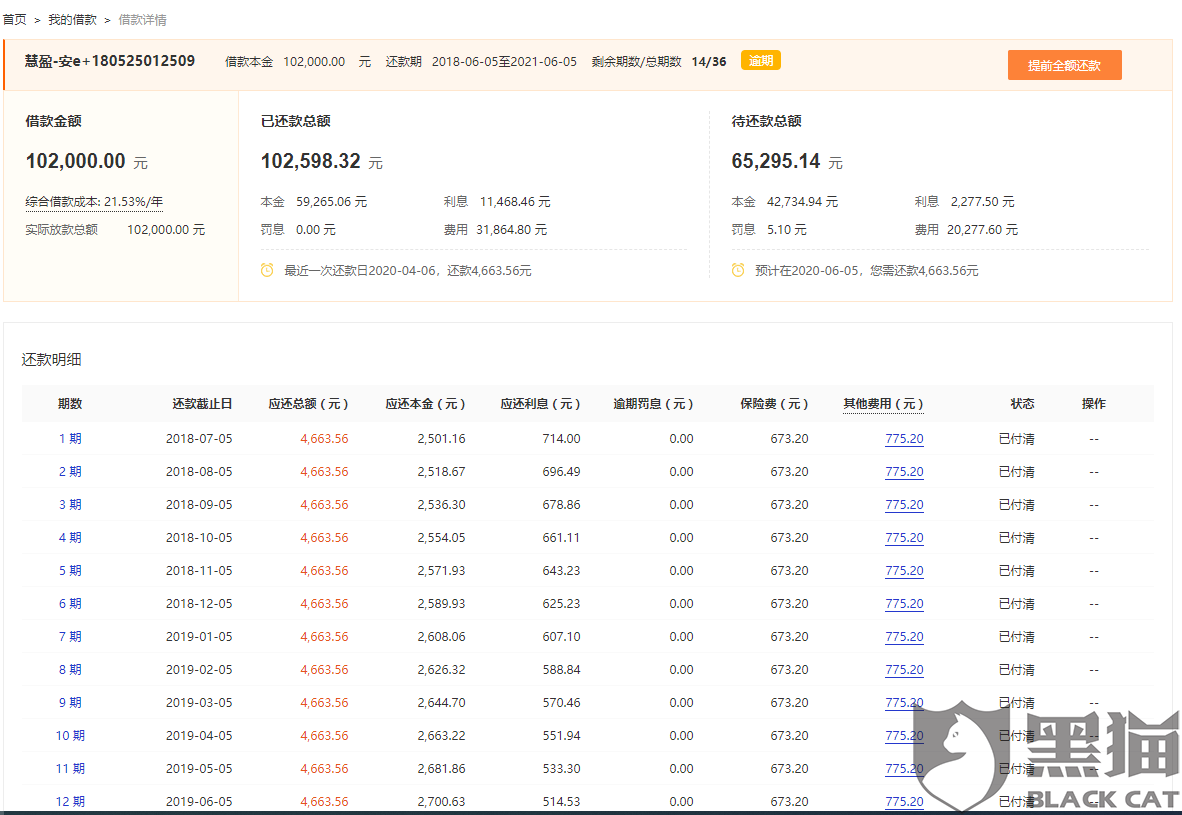
Task: View the 4 期 installment link
Action: pyautogui.click(x=70, y=538)
